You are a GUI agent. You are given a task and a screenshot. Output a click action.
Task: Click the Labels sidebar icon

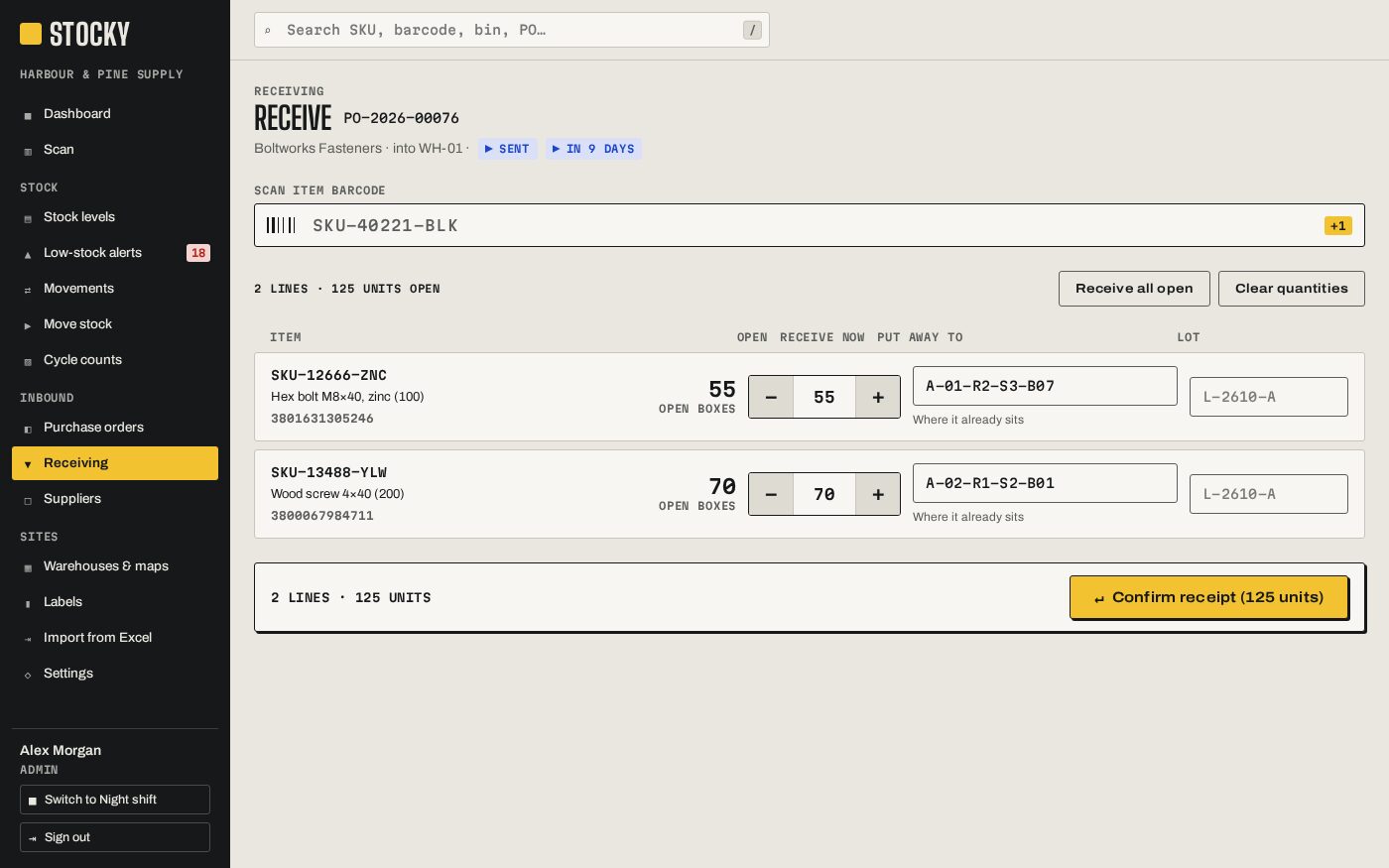coord(28,603)
